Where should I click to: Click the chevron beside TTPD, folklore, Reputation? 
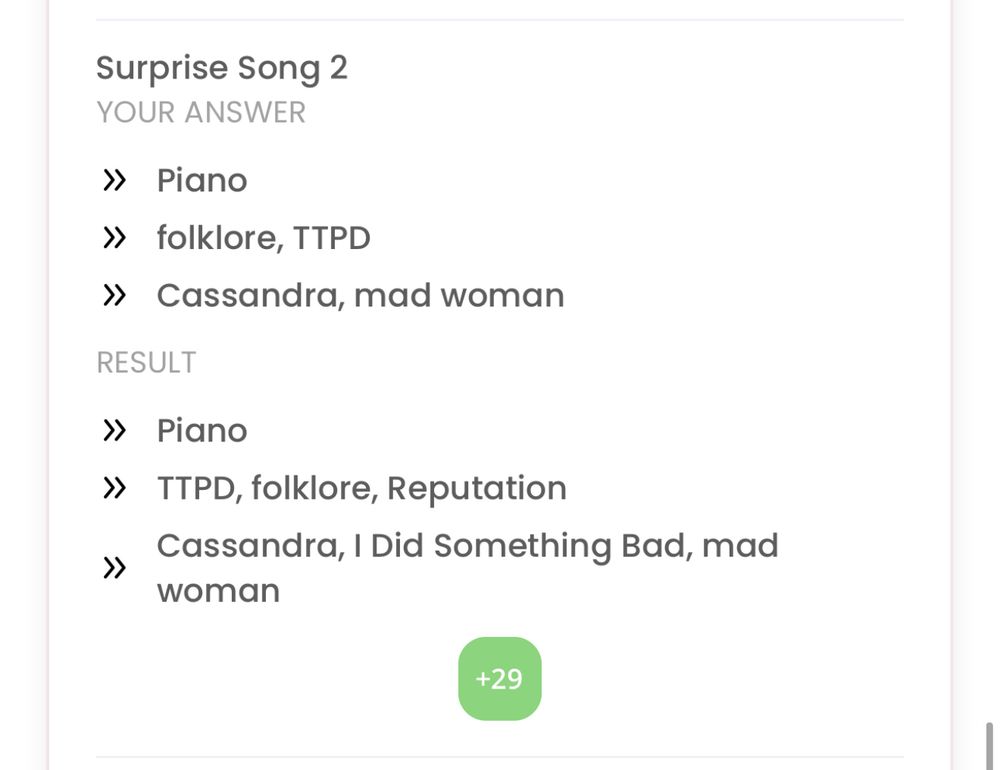coord(114,488)
